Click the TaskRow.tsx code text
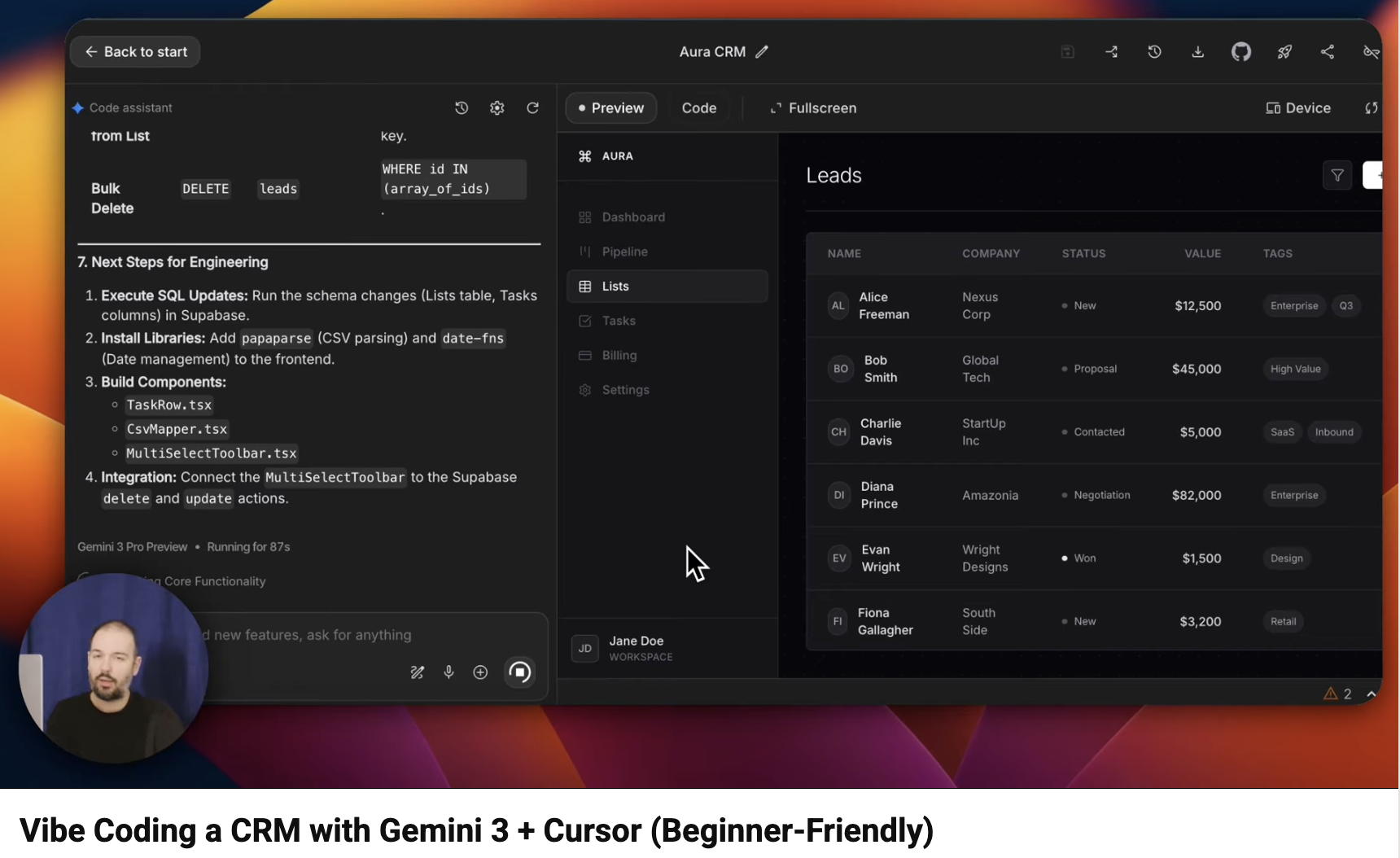Screen dimensions: 1400x858 (x=169, y=405)
